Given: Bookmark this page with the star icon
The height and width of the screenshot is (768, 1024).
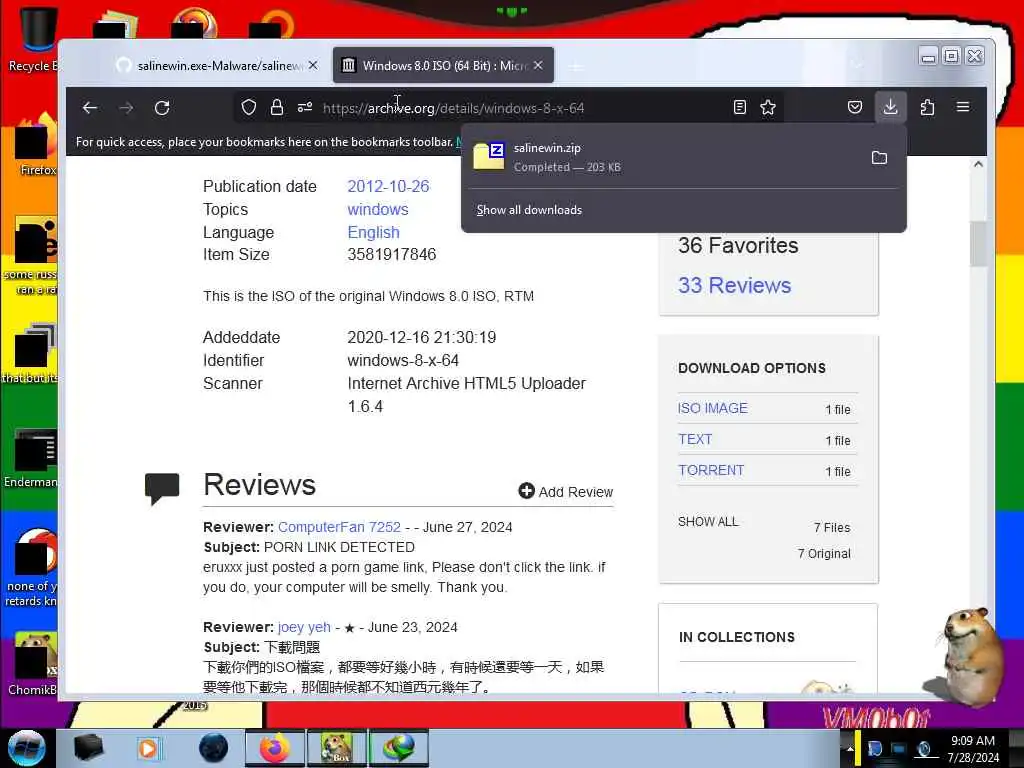Looking at the screenshot, I should coord(768,108).
